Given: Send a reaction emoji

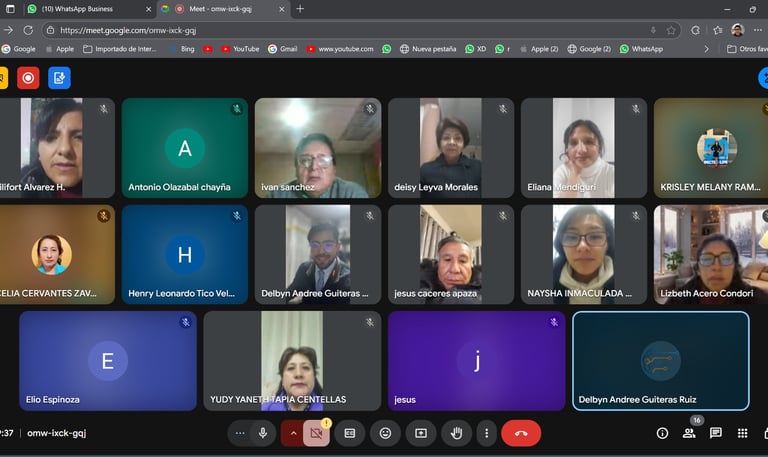Looking at the screenshot, I should 385,433.
